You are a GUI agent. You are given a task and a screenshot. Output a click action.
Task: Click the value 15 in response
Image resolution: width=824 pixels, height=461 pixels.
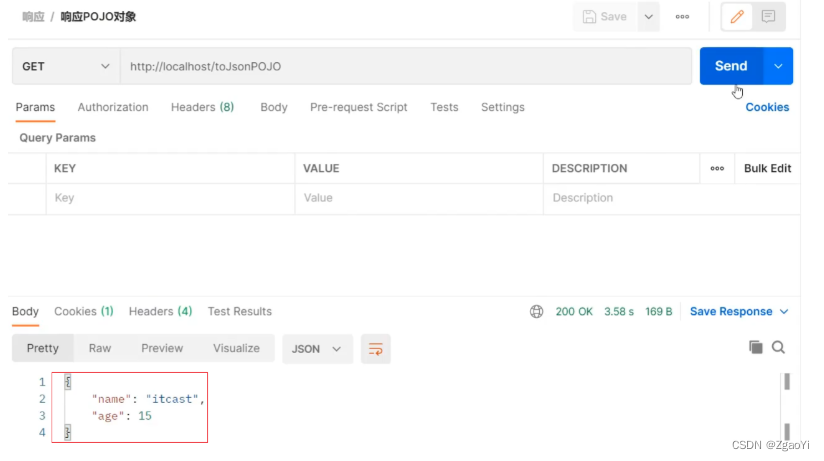tap(145, 416)
